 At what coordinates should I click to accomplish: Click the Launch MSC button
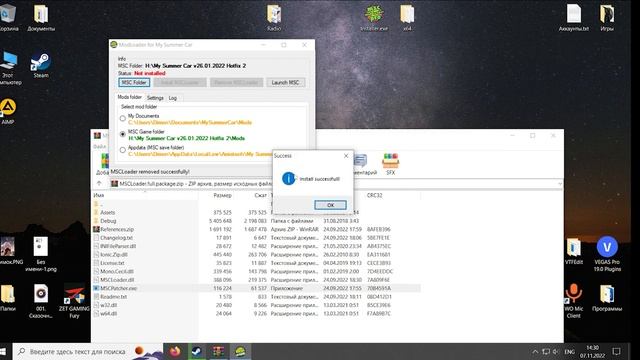[285, 82]
